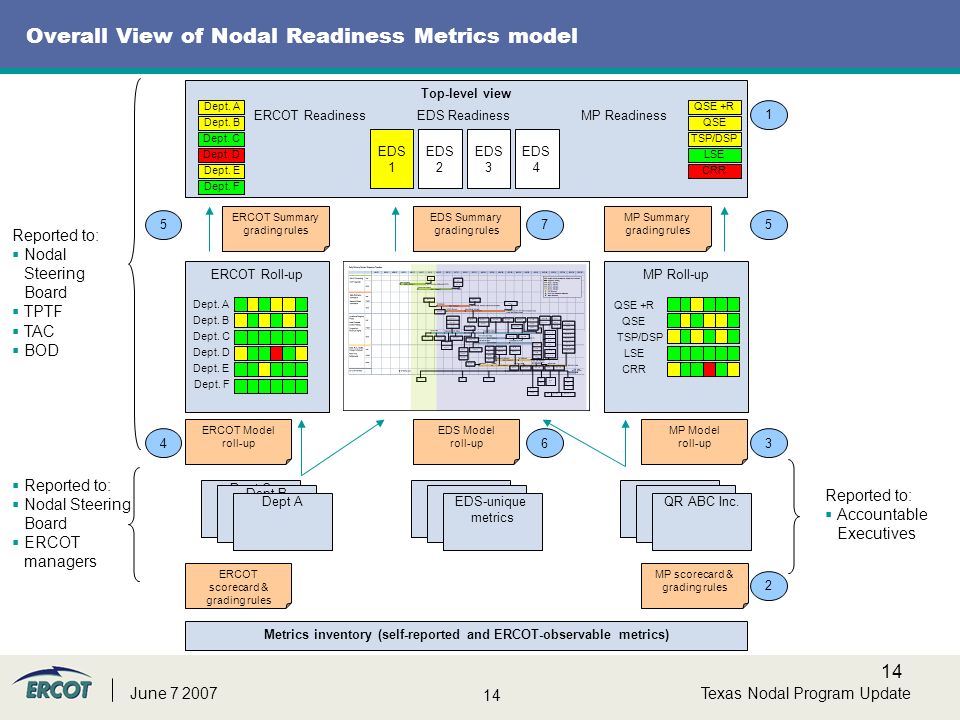
Task: Click the Metrics inventory bar
Action: coord(466,636)
